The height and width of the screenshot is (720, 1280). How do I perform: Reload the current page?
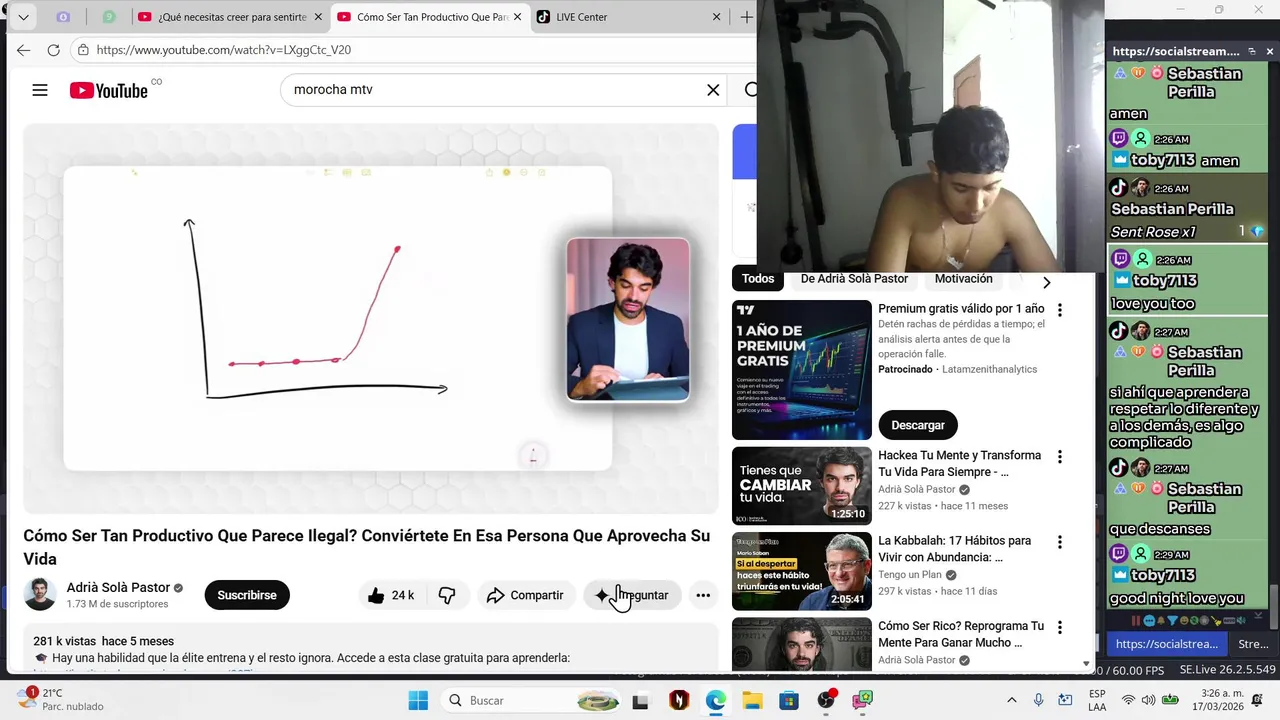(54, 50)
